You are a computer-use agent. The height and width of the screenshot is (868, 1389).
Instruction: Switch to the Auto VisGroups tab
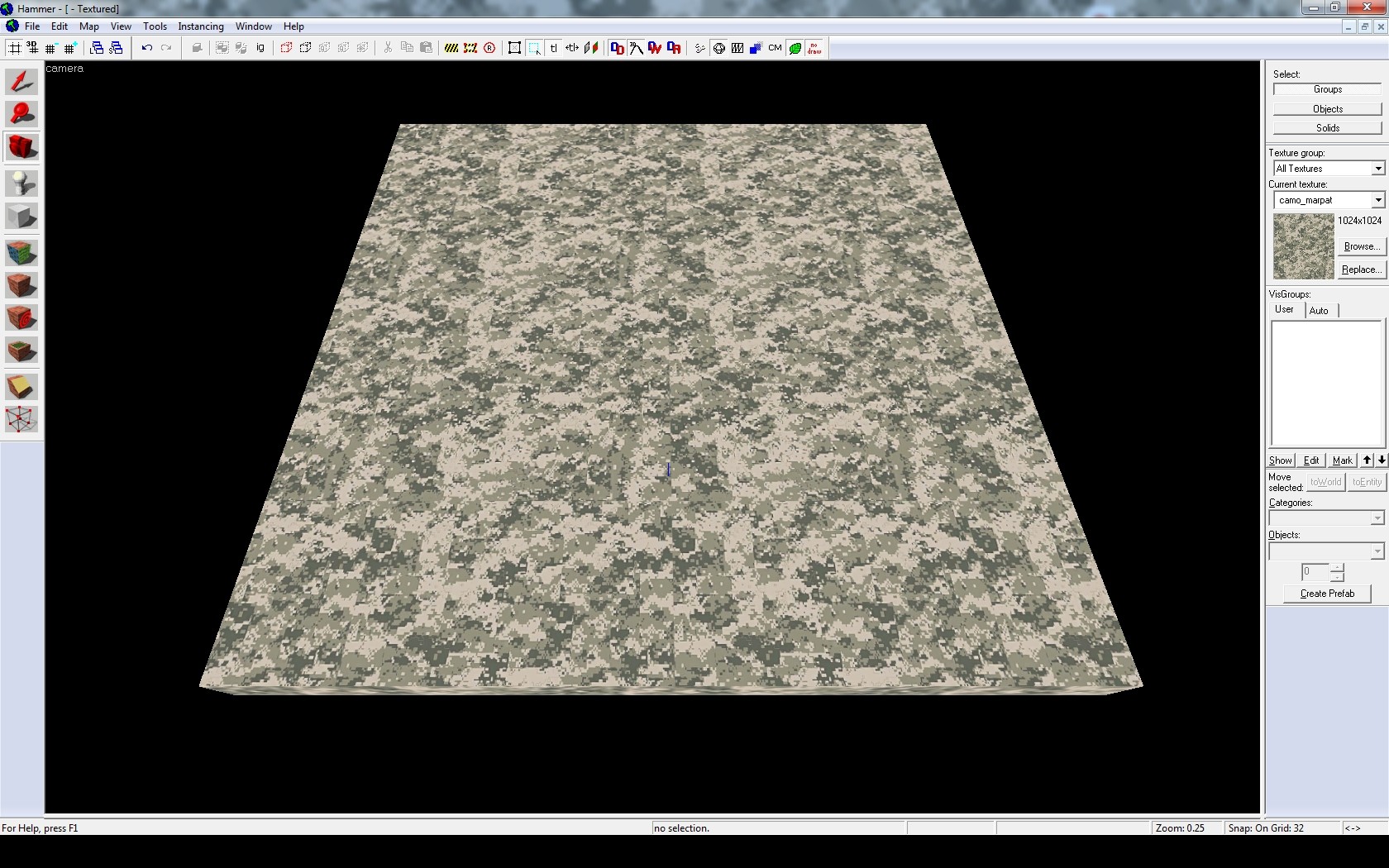point(1319,311)
